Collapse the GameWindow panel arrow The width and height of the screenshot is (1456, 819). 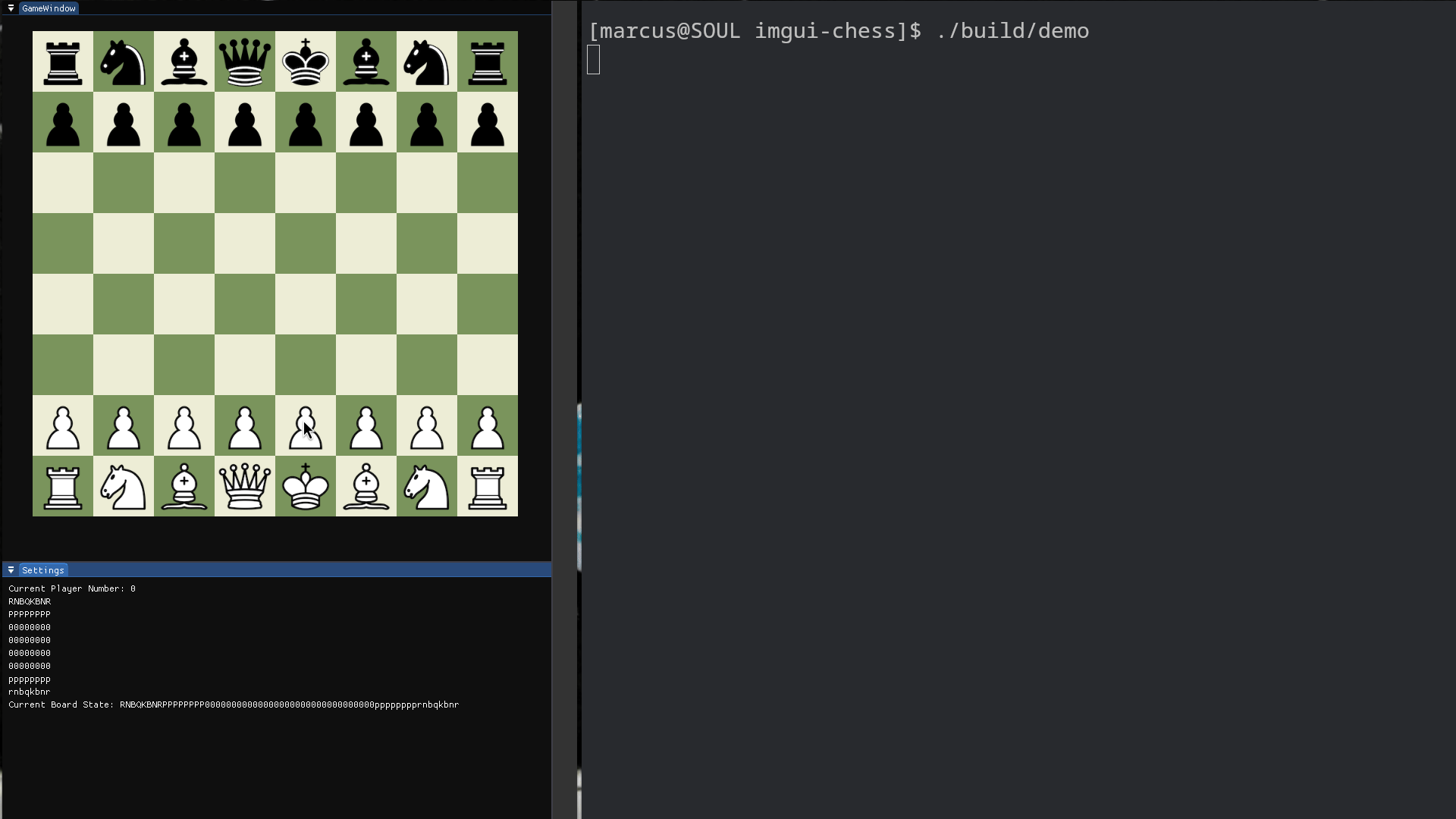pyautogui.click(x=11, y=8)
